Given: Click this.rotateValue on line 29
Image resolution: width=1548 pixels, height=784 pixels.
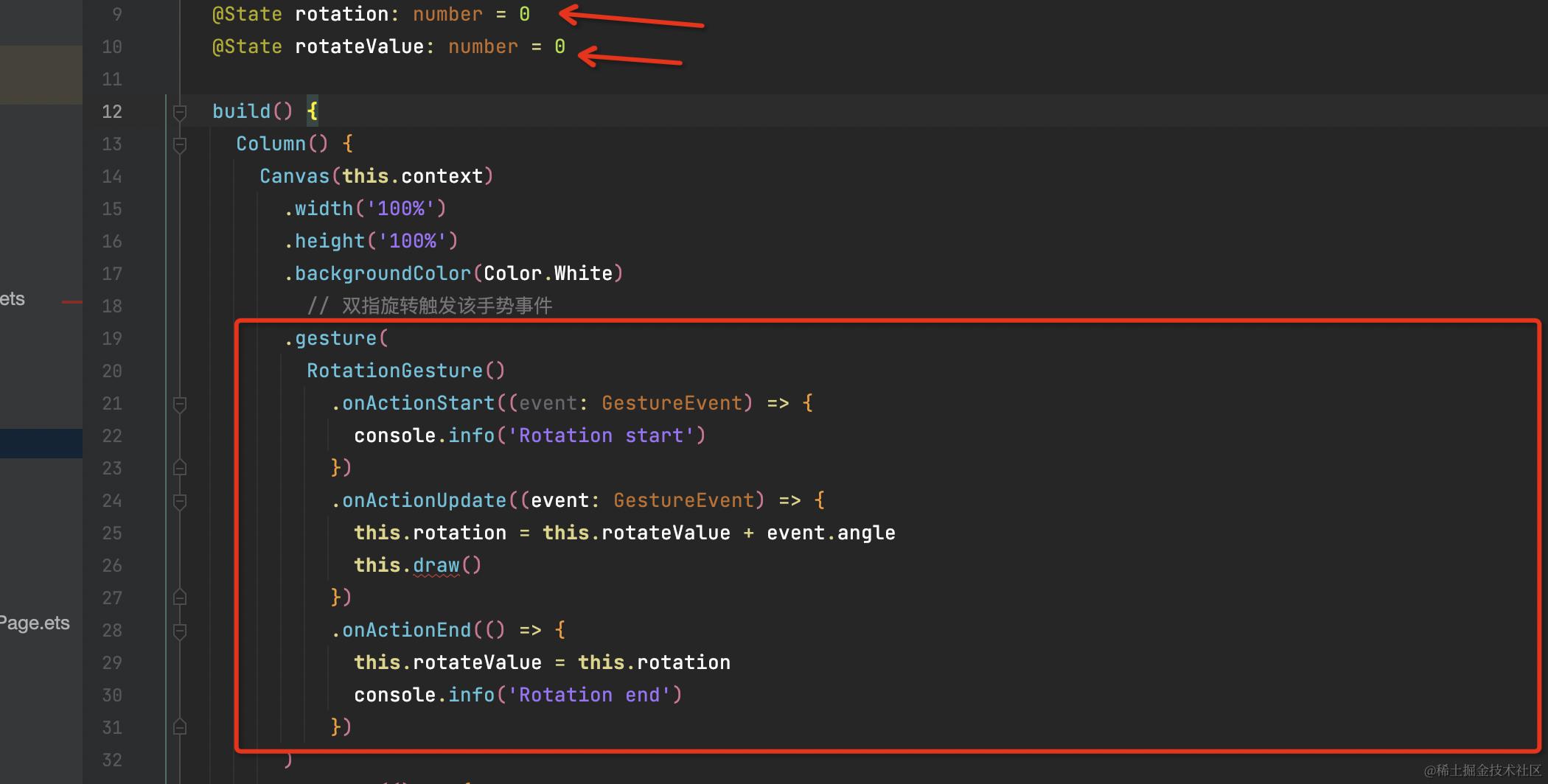Looking at the screenshot, I should pyautogui.click(x=447, y=662).
